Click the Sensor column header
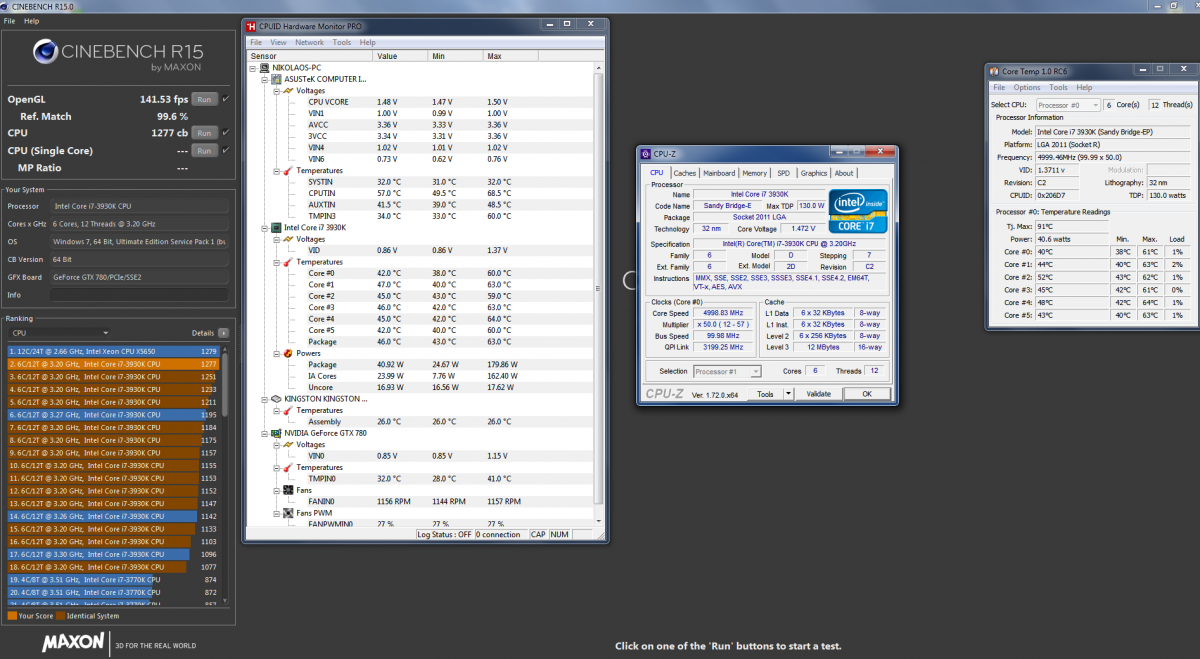Screen dimensions: 1200x659 pos(309,56)
